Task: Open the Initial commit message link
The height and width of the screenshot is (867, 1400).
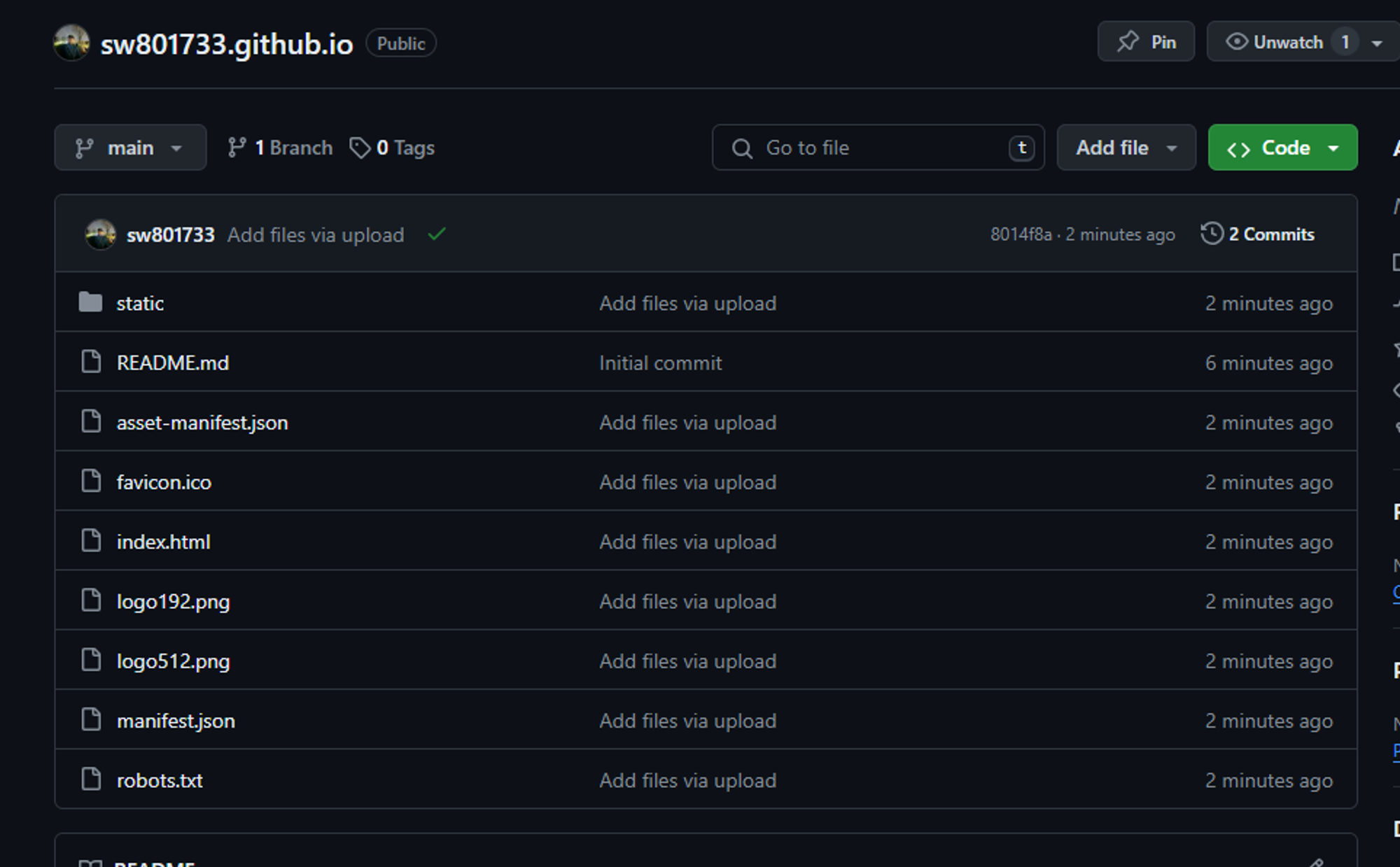Action: pyautogui.click(x=660, y=362)
